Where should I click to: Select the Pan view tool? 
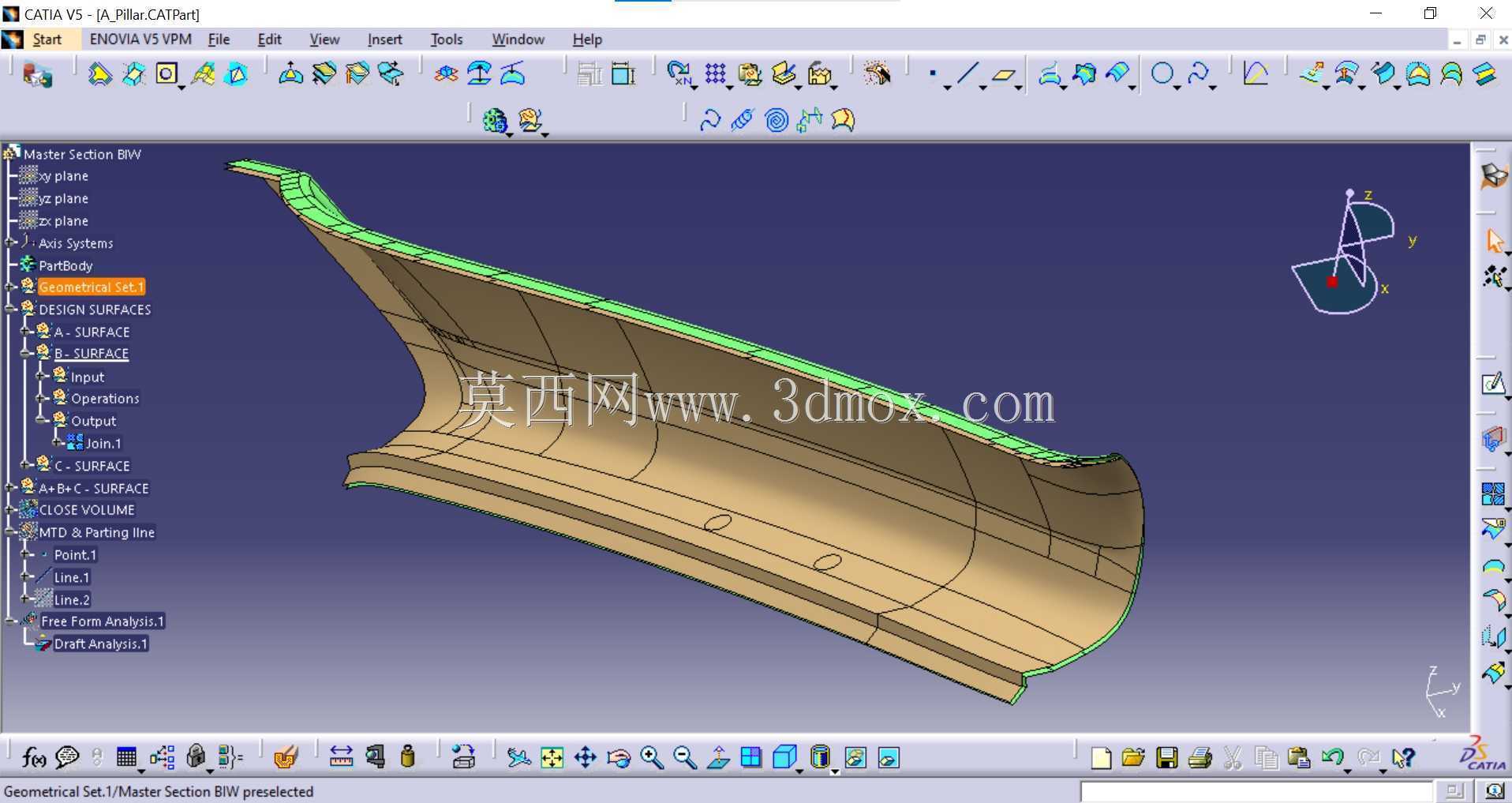click(x=585, y=758)
